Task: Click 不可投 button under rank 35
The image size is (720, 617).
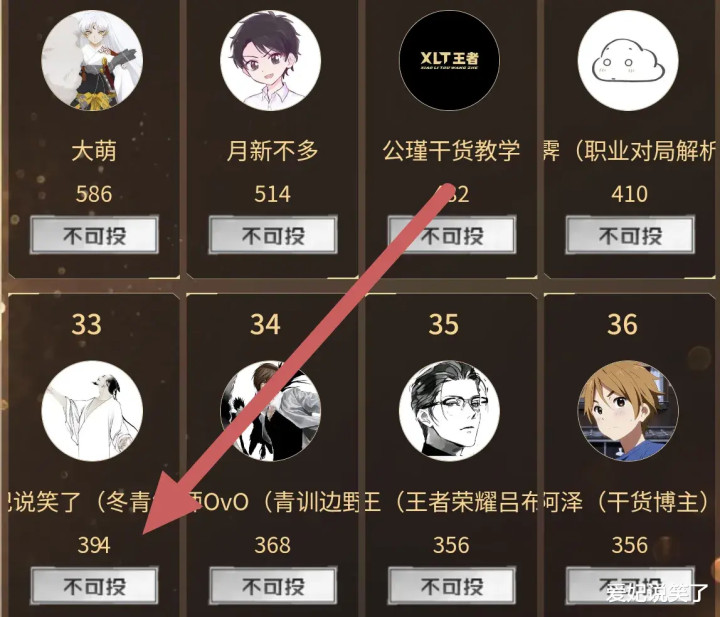Action: (452, 586)
